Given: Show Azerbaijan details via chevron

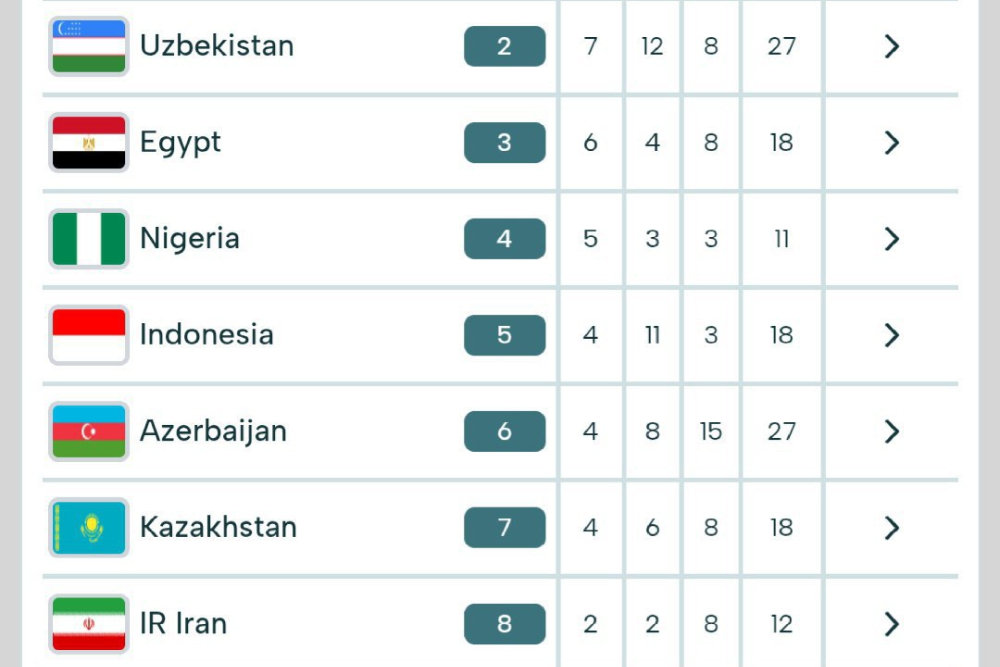Looking at the screenshot, I should 892,431.
